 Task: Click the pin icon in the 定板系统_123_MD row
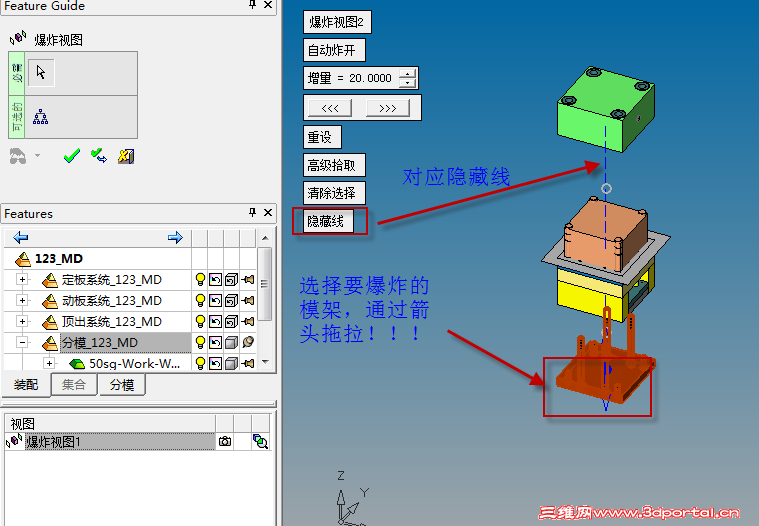[x=248, y=280]
